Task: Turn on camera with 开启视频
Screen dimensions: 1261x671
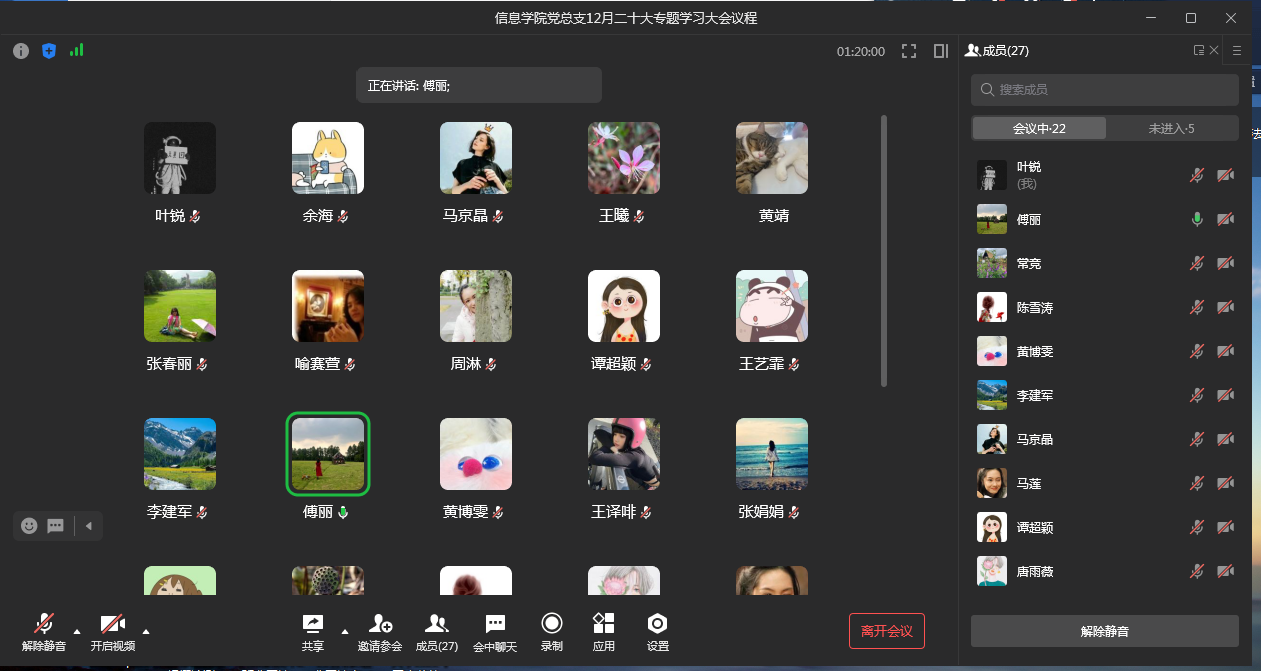Action: point(112,631)
